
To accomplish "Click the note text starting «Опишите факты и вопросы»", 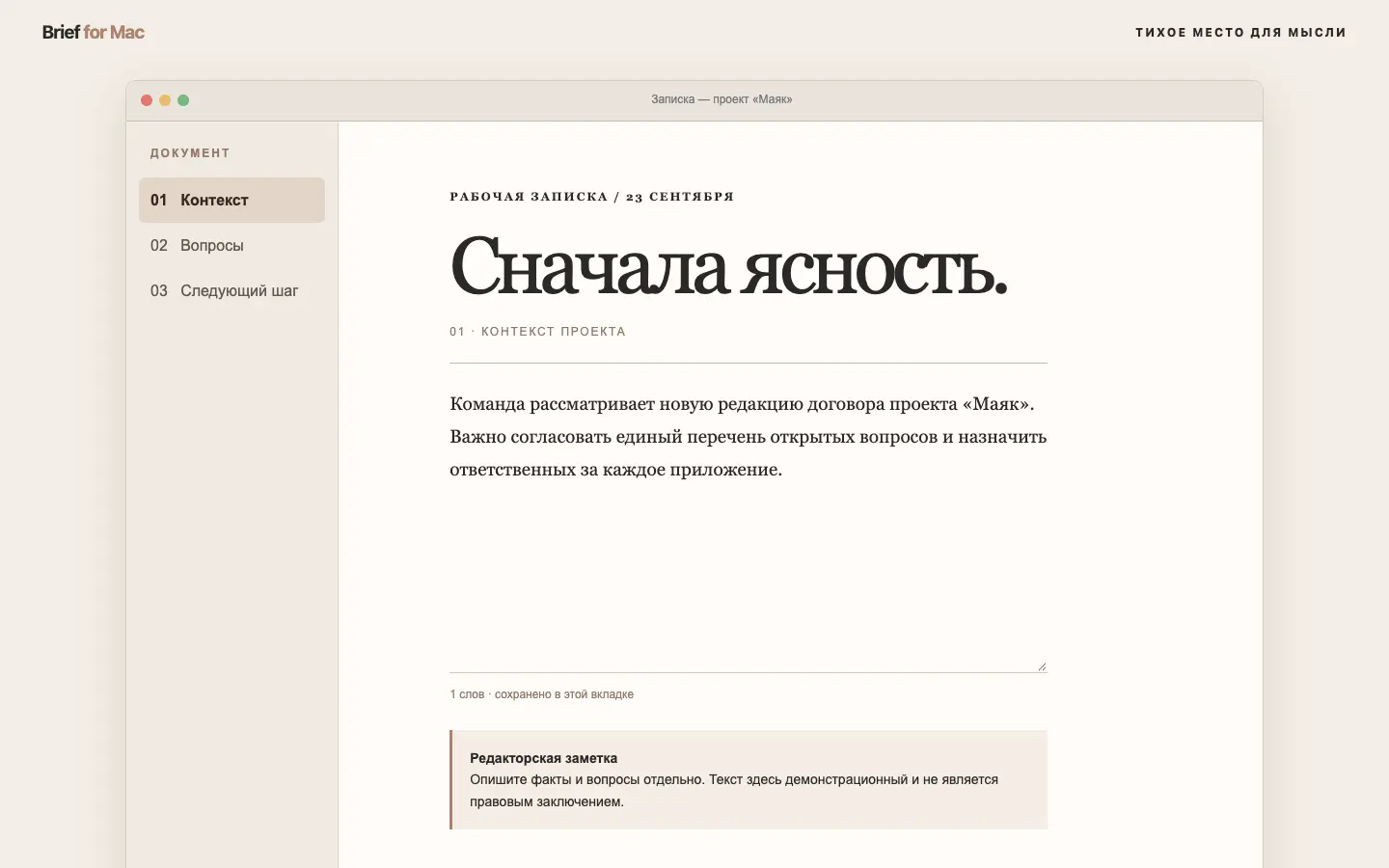I will tap(734, 790).
